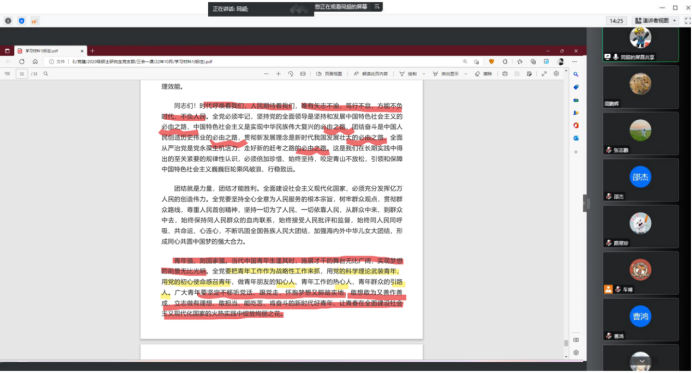Expand participant list with bottom chevron

click(x=642, y=361)
